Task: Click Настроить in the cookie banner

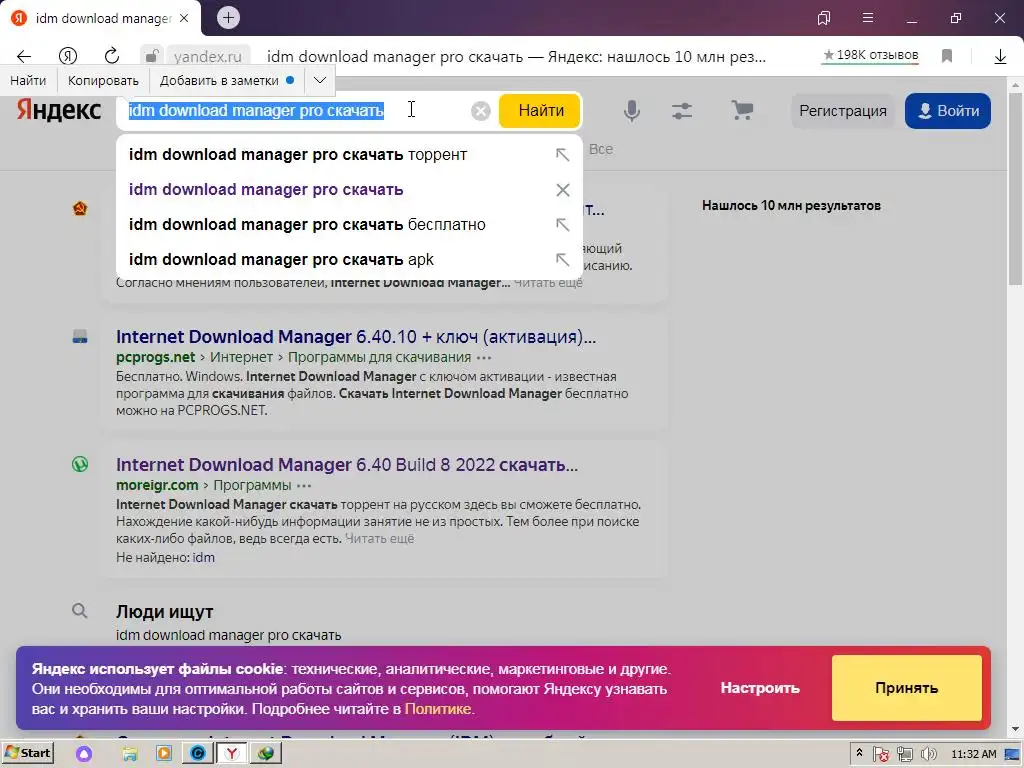Action: (x=760, y=688)
